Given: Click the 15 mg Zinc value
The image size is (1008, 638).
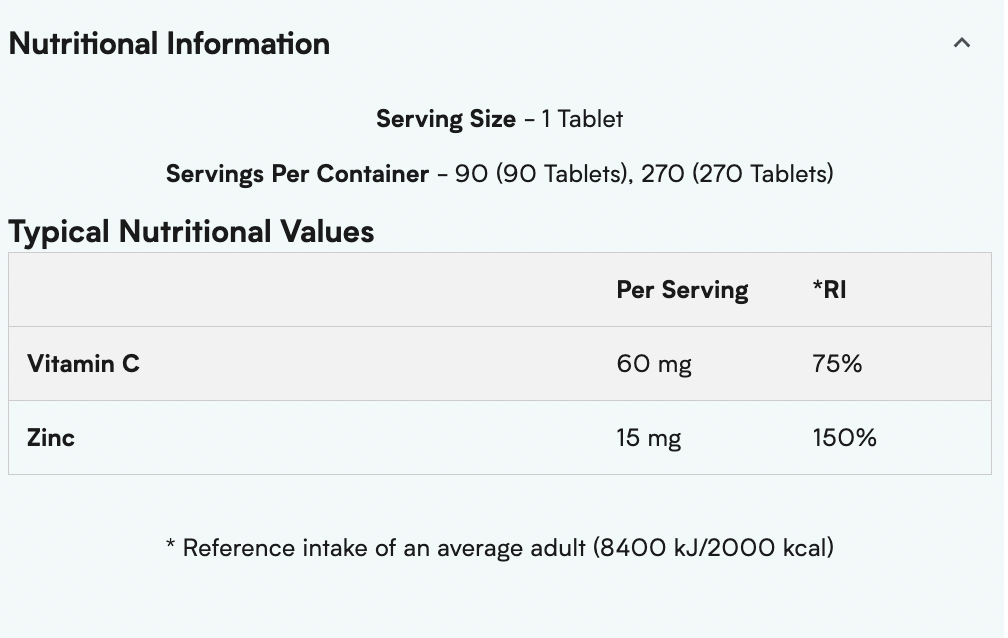Looking at the screenshot, I should coord(649,438).
